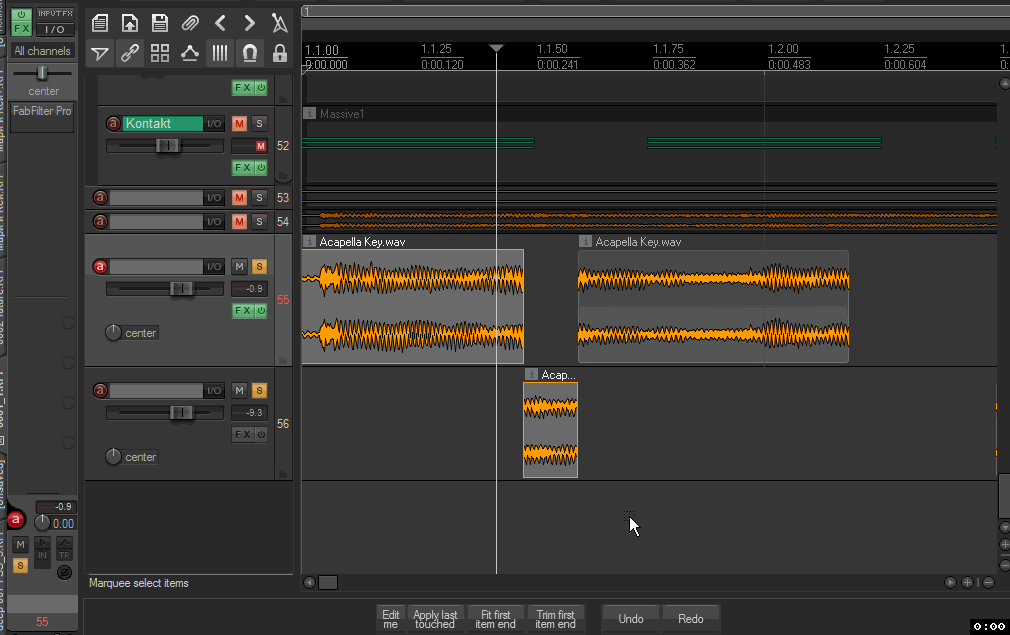Unmute the Kontakt track
1010x635 pixels.
(239, 124)
